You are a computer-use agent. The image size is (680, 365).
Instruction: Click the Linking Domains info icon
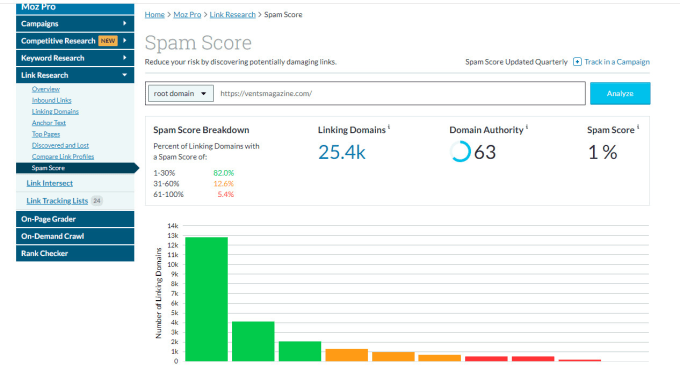(389, 127)
